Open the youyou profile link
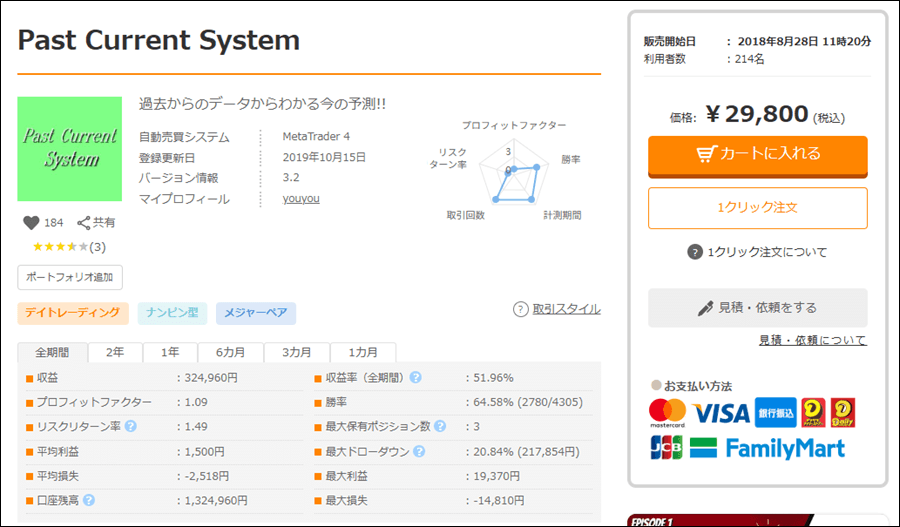Screen dimensions: 900x527 [x=301, y=198]
